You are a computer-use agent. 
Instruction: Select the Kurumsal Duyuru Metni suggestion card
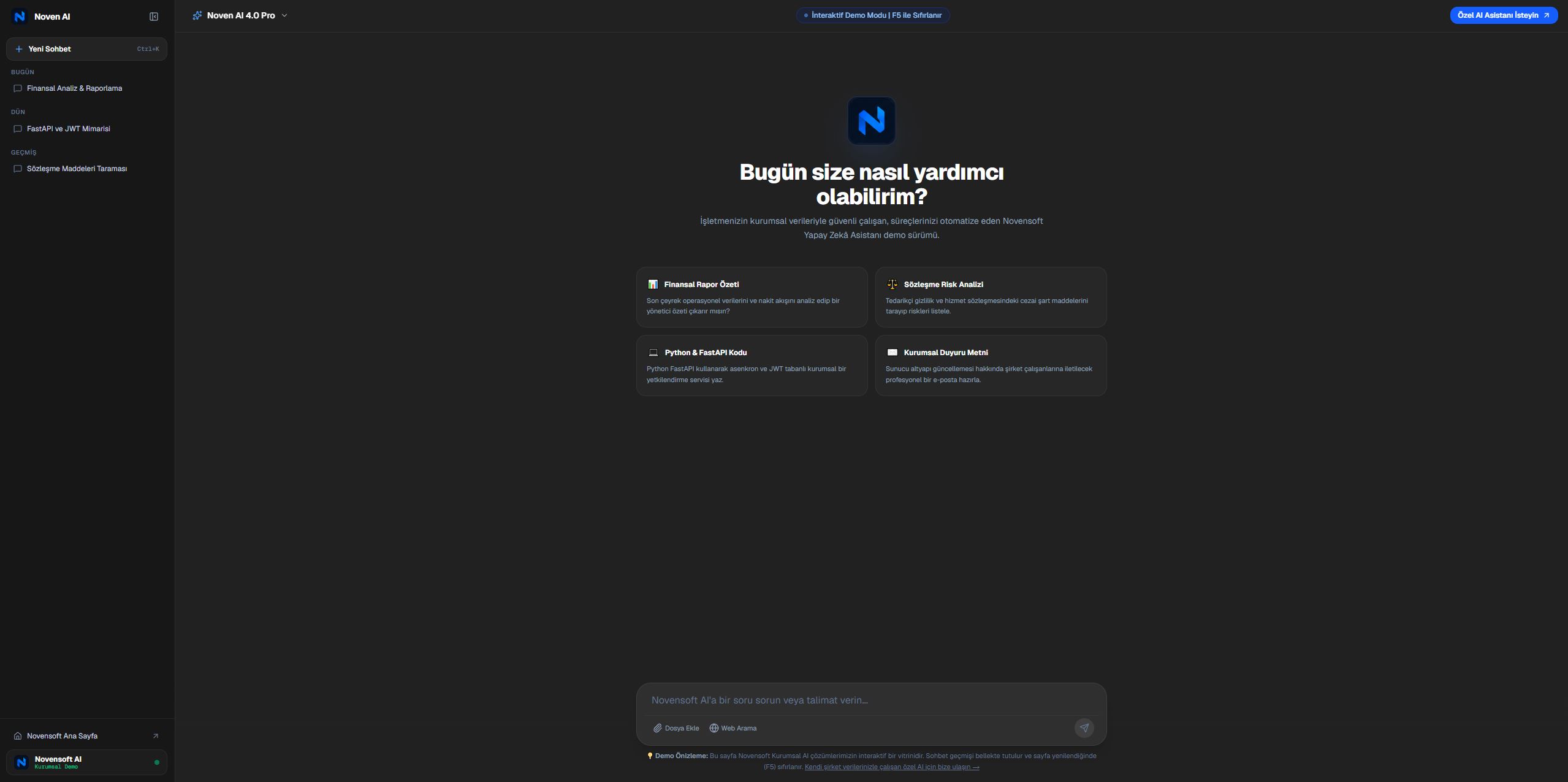[991, 365]
